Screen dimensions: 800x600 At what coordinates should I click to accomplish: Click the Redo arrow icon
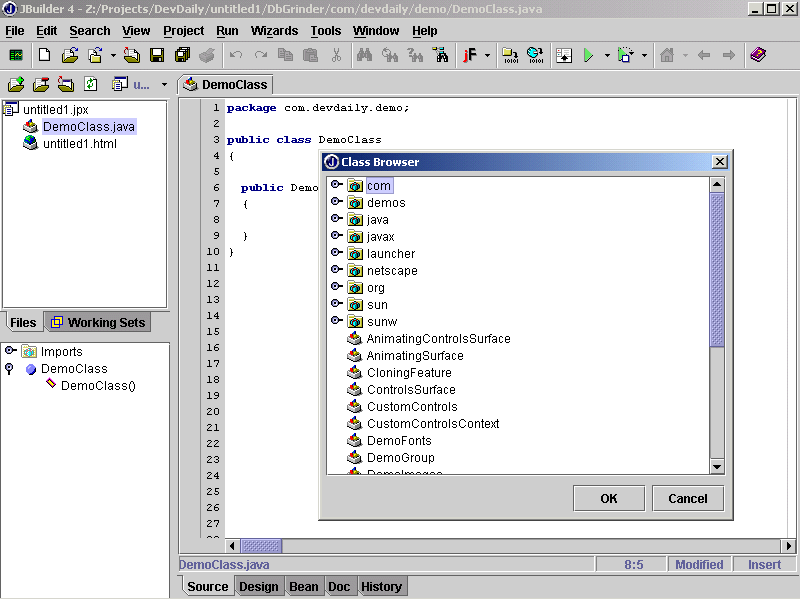pyautogui.click(x=261, y=55)
